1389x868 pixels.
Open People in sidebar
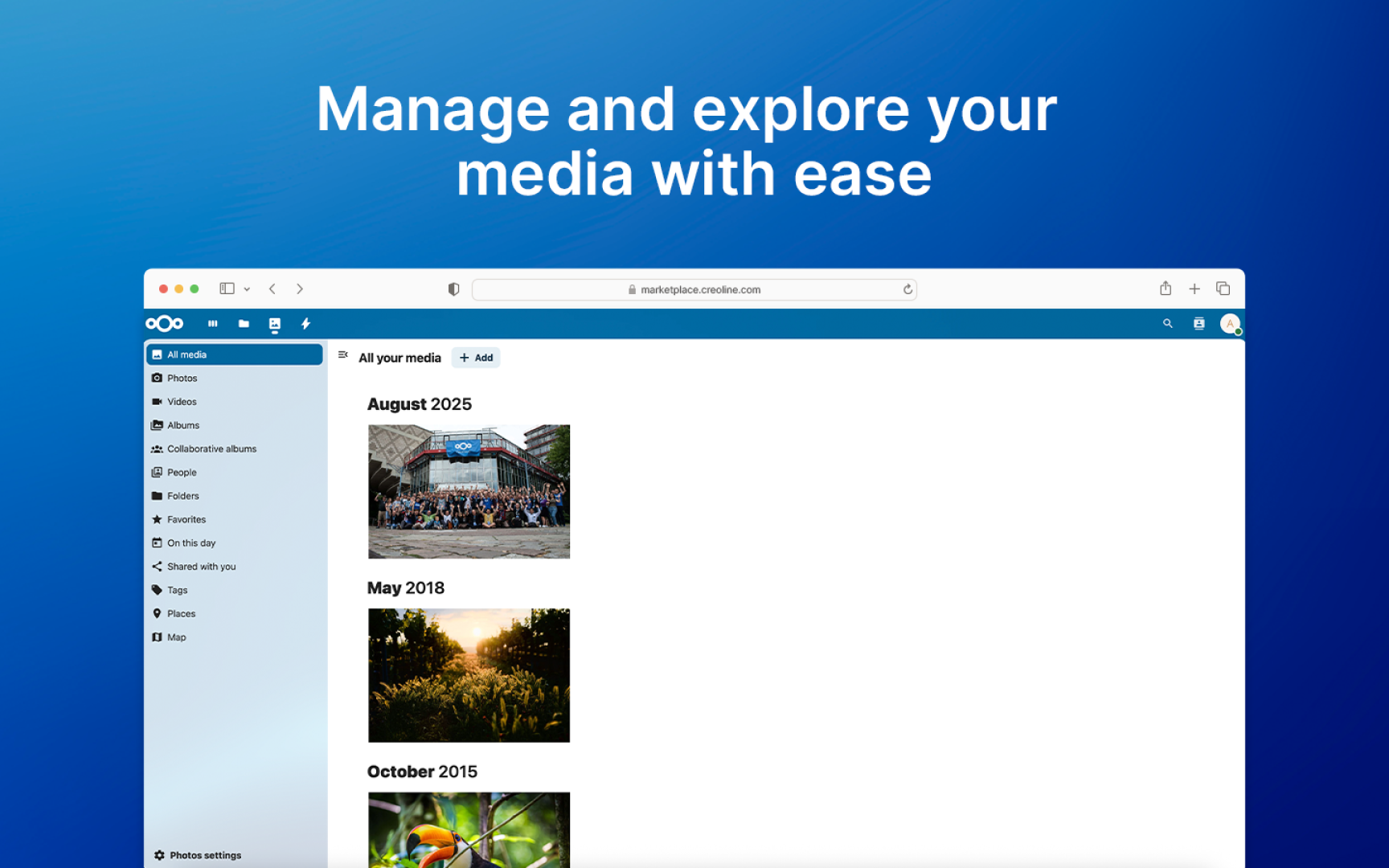(235, 473)
